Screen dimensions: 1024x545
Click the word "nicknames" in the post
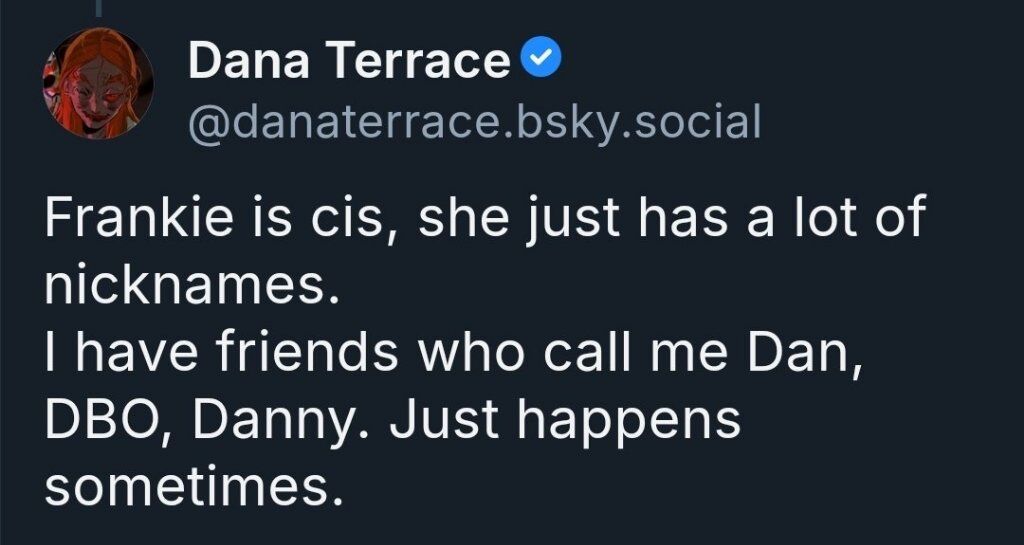coord(186,286)
